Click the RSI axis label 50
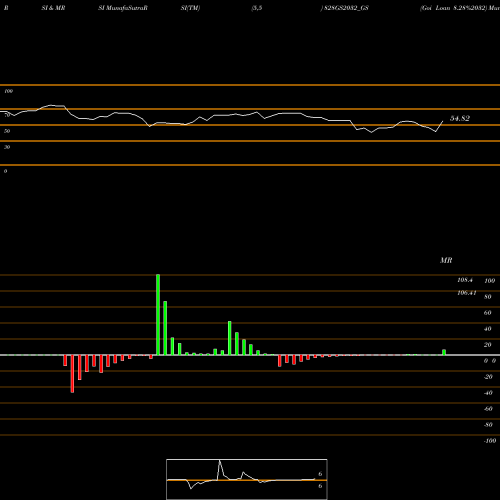 (7, 131)
